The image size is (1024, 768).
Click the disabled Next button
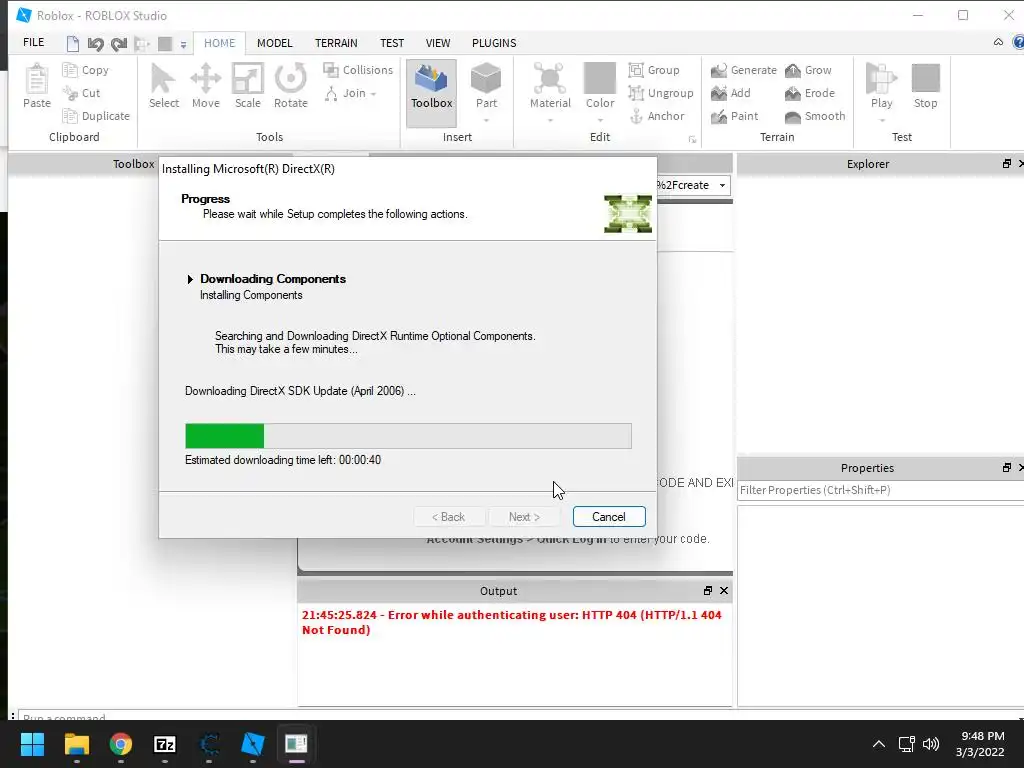coord(524,517)
